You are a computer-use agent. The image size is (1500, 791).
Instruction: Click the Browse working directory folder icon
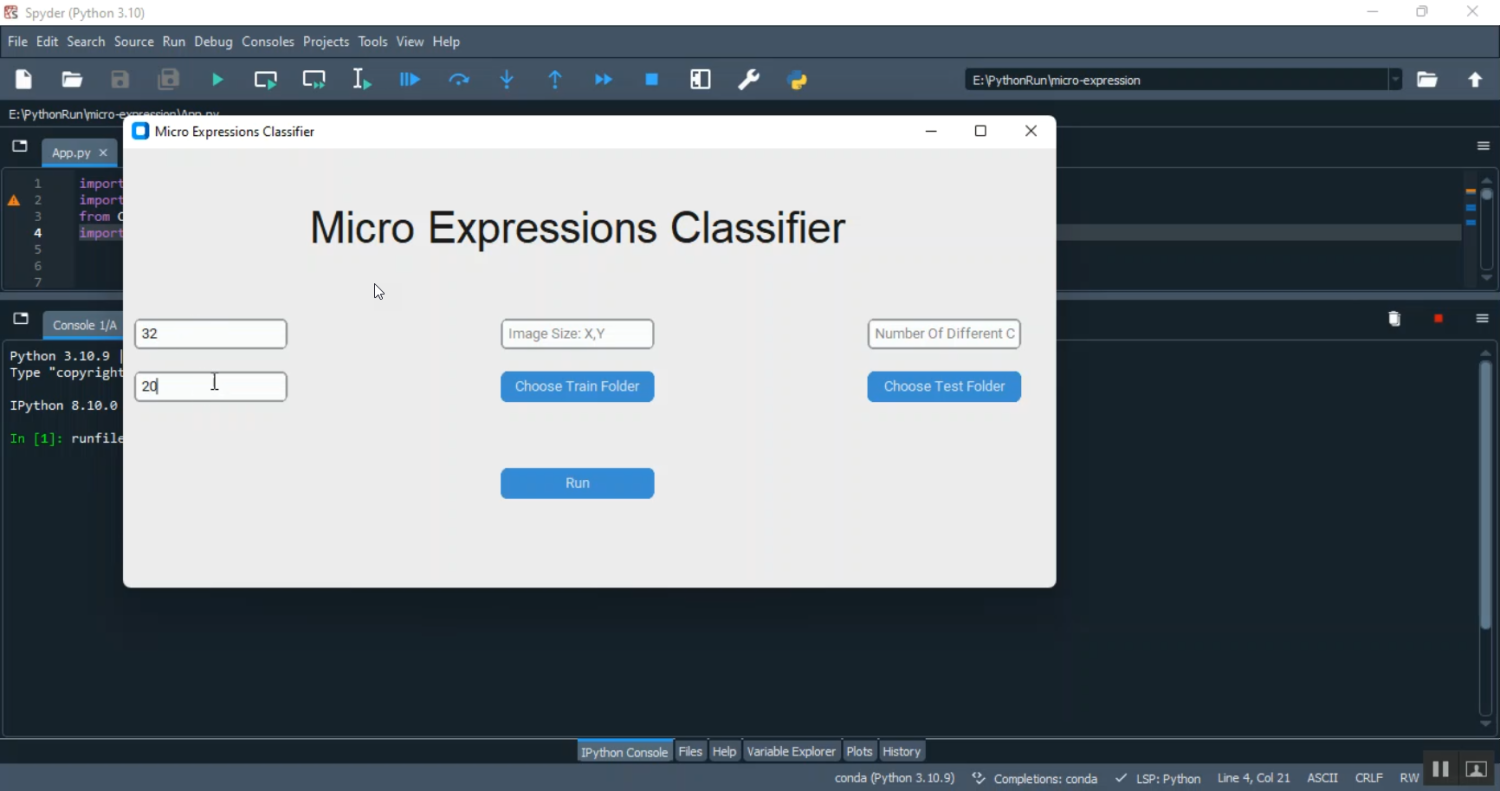(1427, 80)
